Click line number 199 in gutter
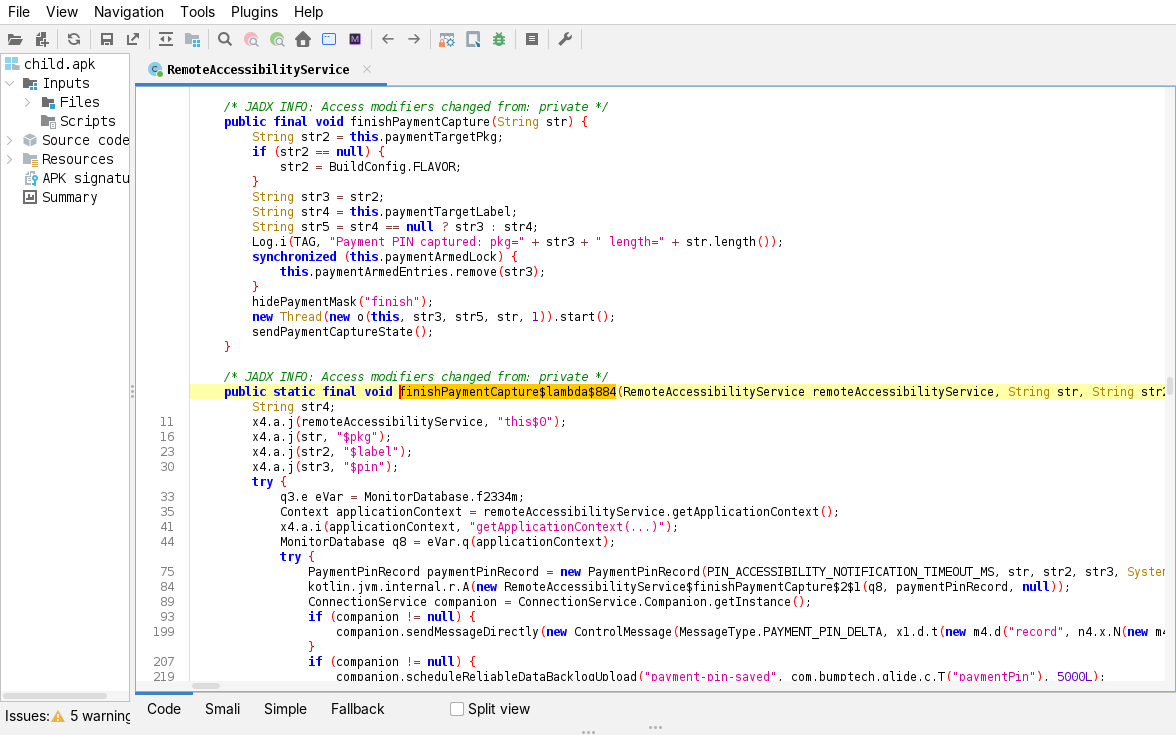The height and width of the screenshot is (735, 1176). tap(164, 632)
